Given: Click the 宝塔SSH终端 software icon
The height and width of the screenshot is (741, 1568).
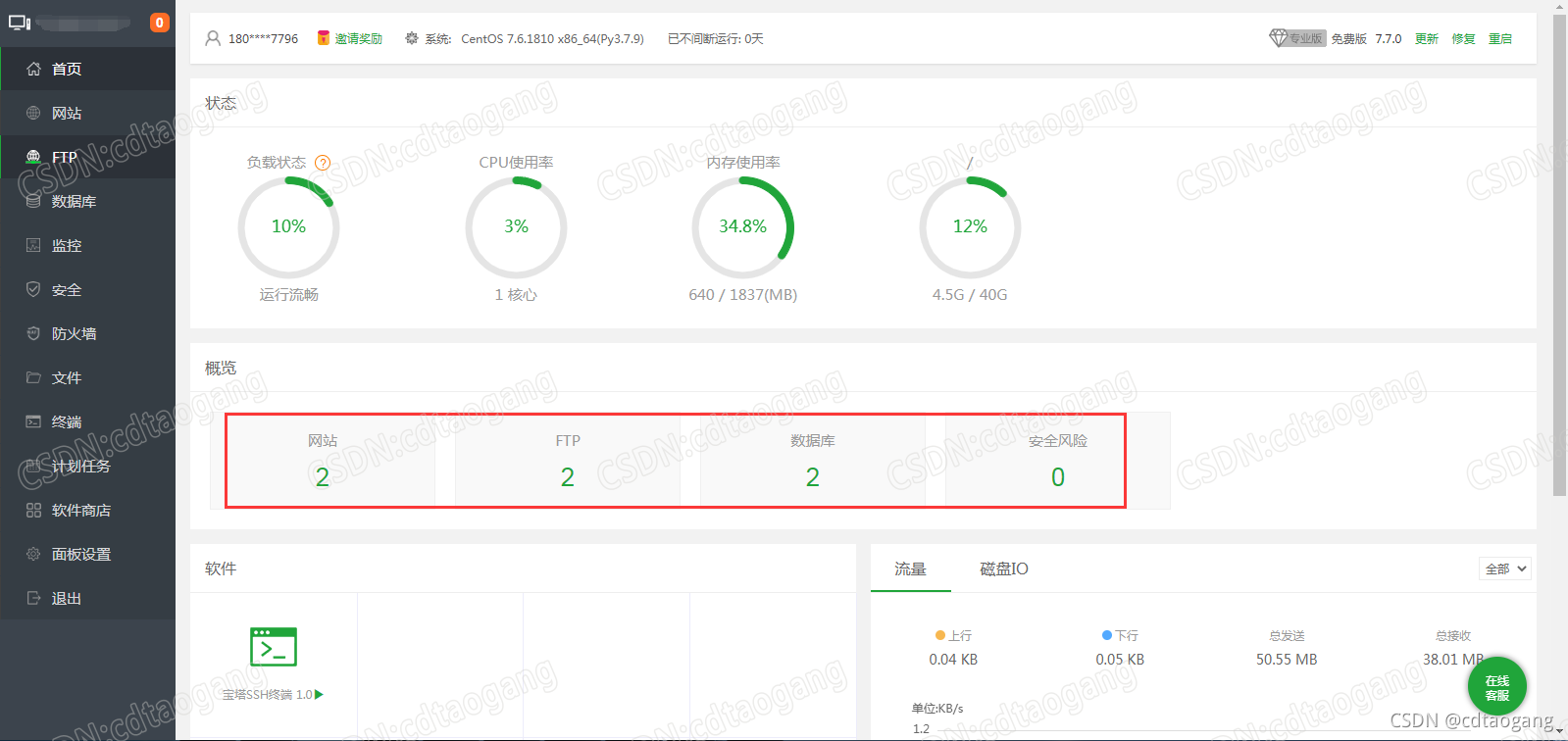Looking at the screenshot, I should pyautogui.click(x=274, y=647).
